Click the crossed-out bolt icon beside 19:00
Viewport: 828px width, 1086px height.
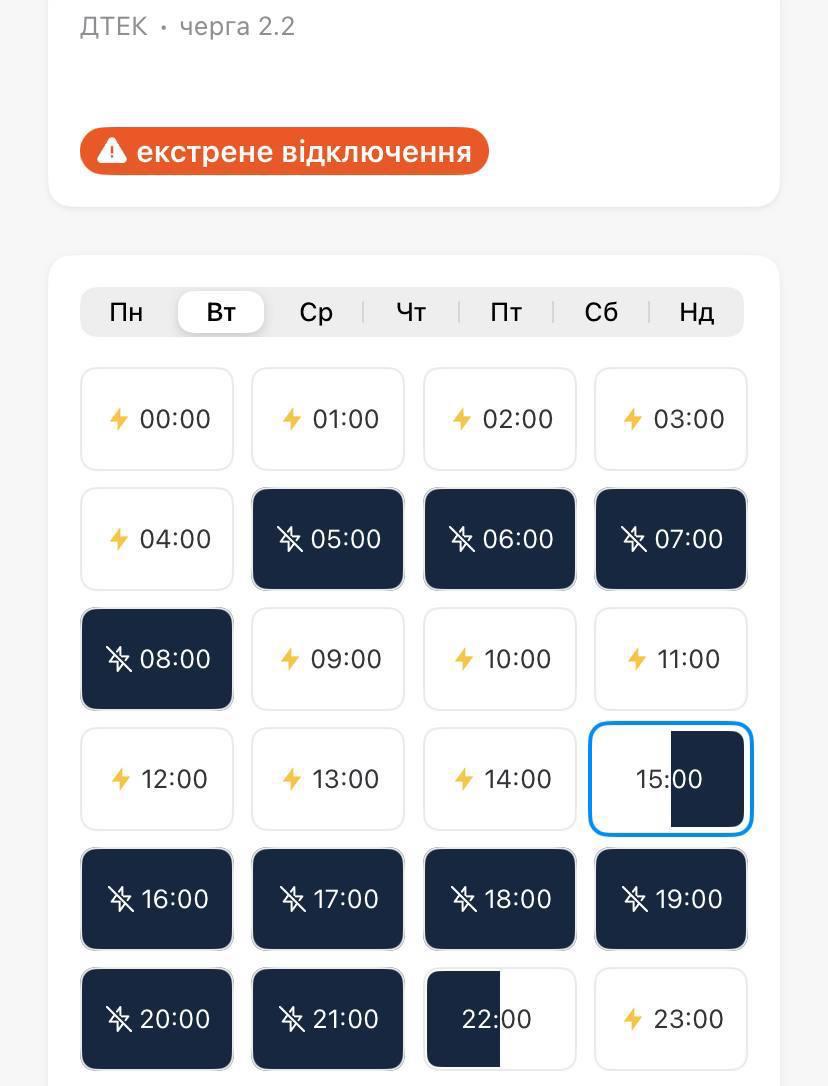pos(635,899)
